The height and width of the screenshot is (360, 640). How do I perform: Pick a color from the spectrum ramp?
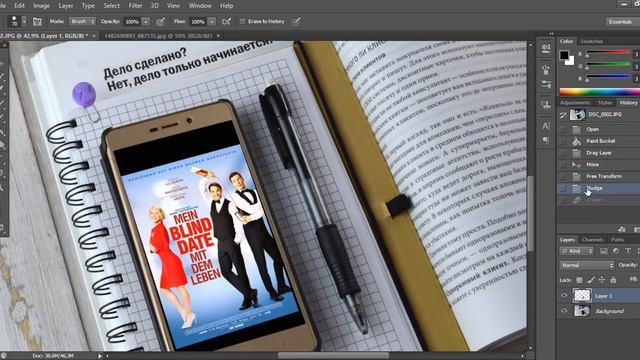[x=599, y=91]
